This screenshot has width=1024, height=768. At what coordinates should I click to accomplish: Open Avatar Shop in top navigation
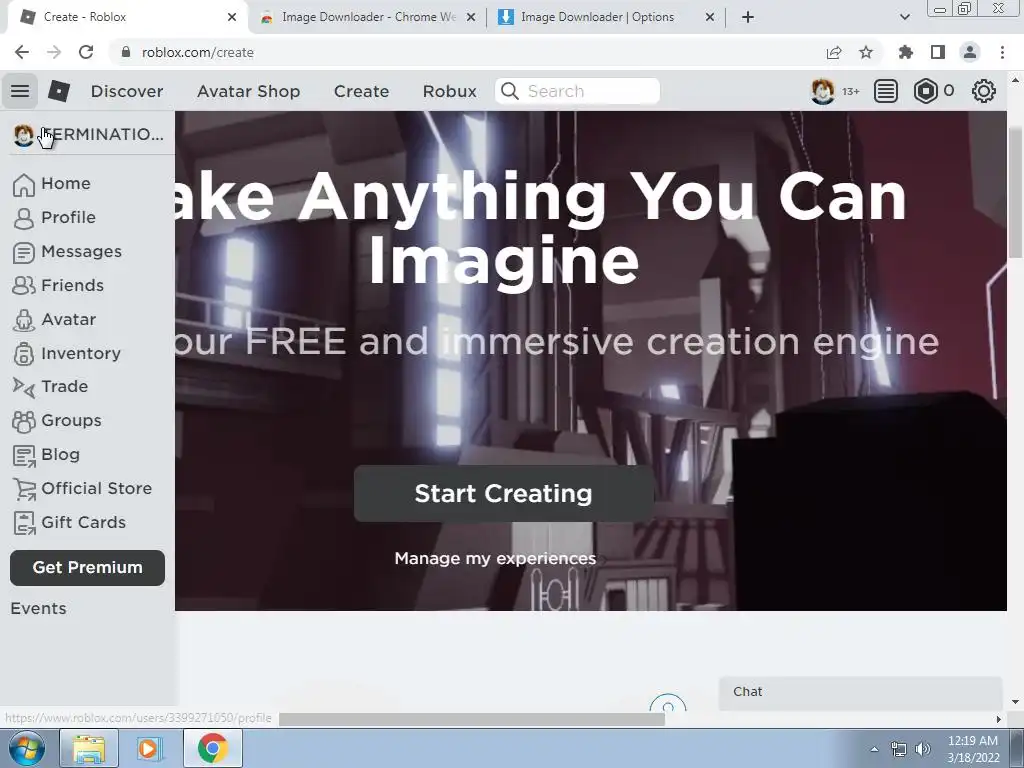[248, 91]
